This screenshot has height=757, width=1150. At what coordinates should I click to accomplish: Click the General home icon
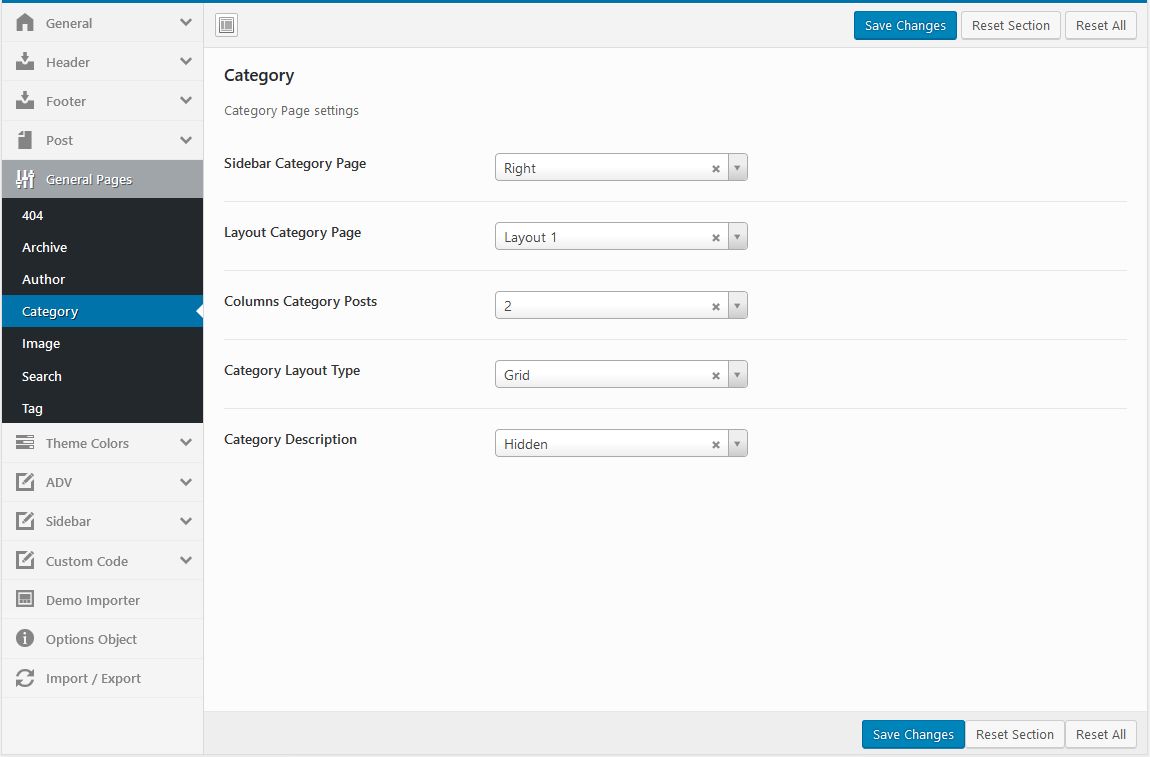[x=26, y=22]
